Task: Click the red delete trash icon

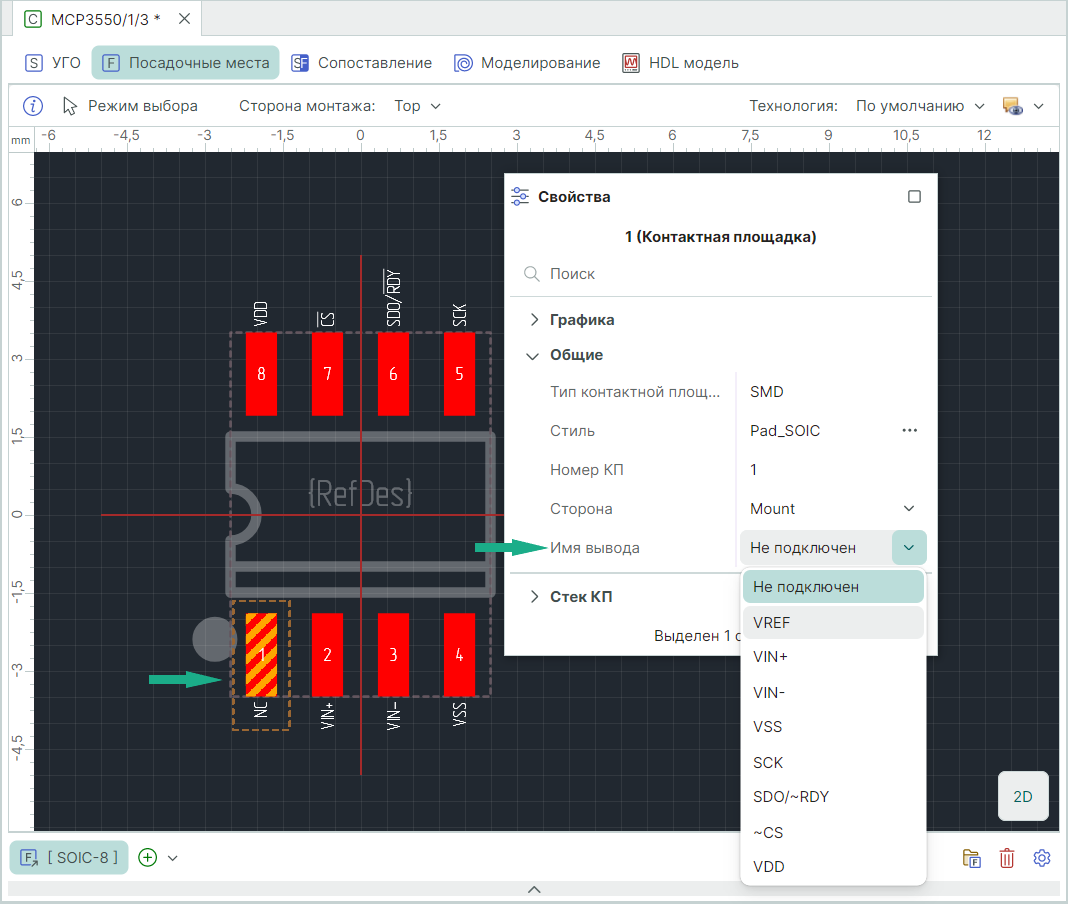Action: tap(1007, 858)
